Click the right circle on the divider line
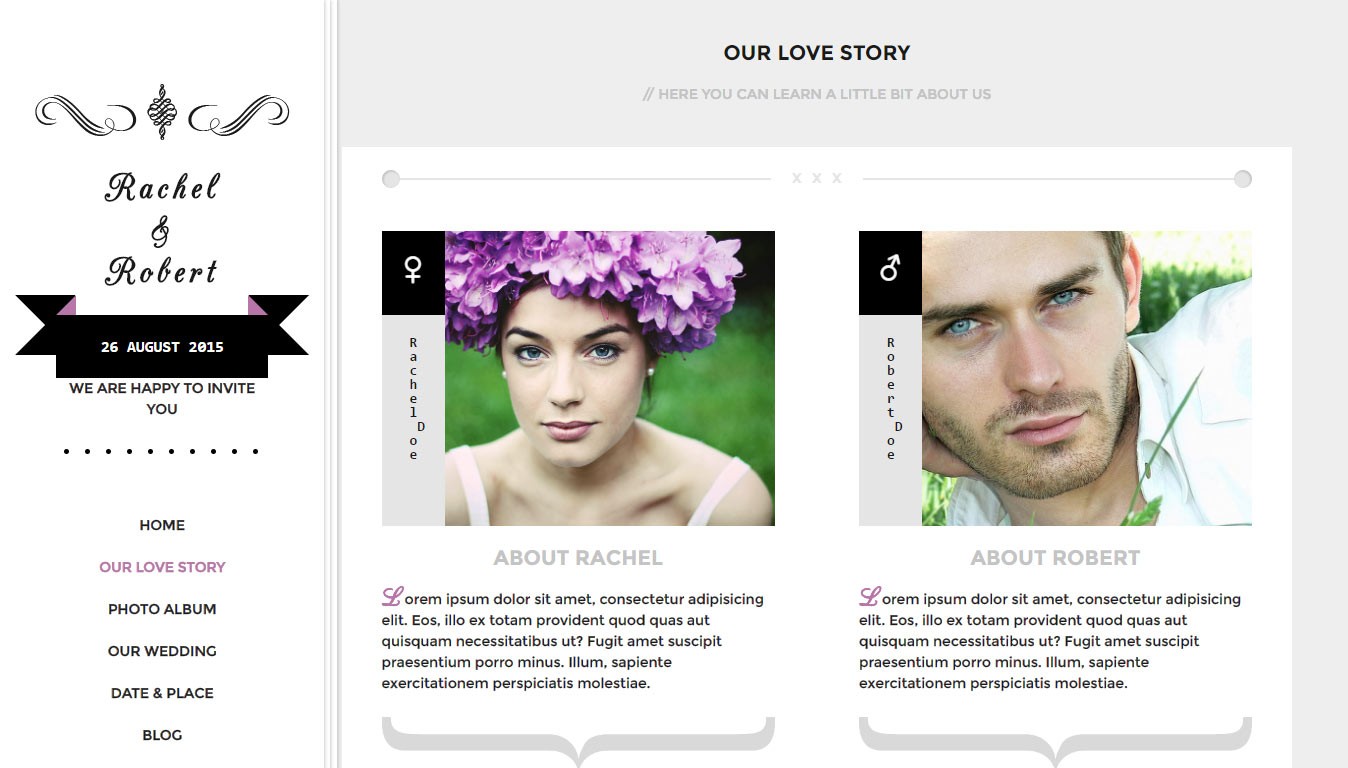Image resolution: width=1348 pixels, height=768 pixels. [1242, 179]
